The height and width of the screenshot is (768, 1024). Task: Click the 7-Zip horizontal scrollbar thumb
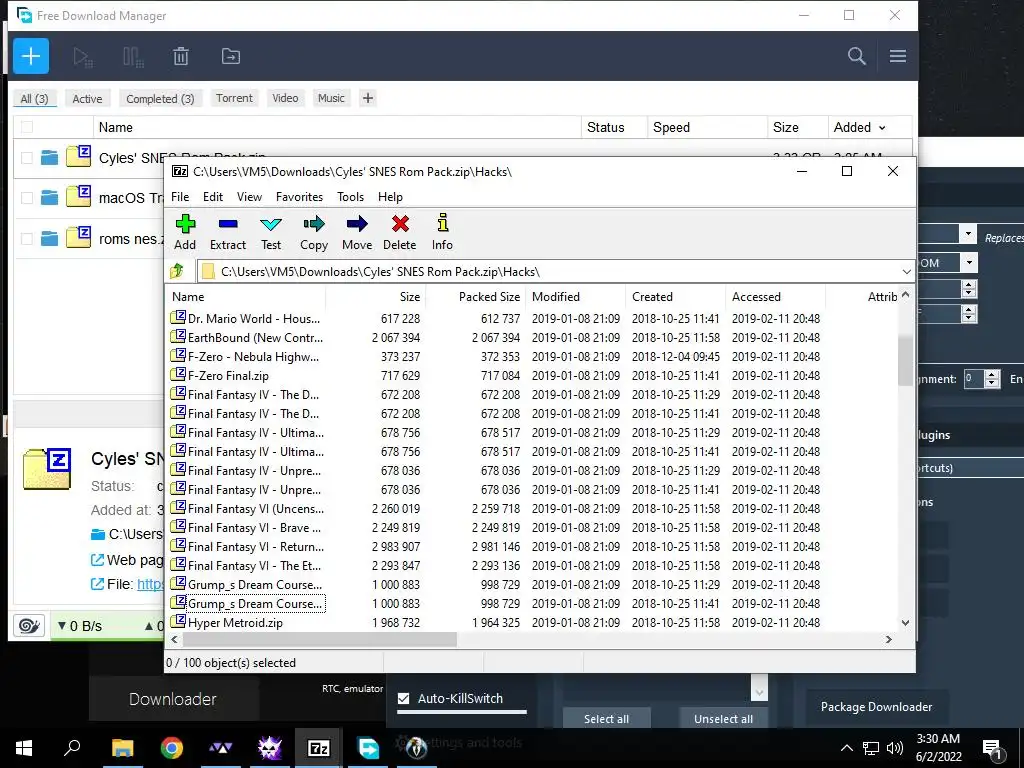pos(318,639)
